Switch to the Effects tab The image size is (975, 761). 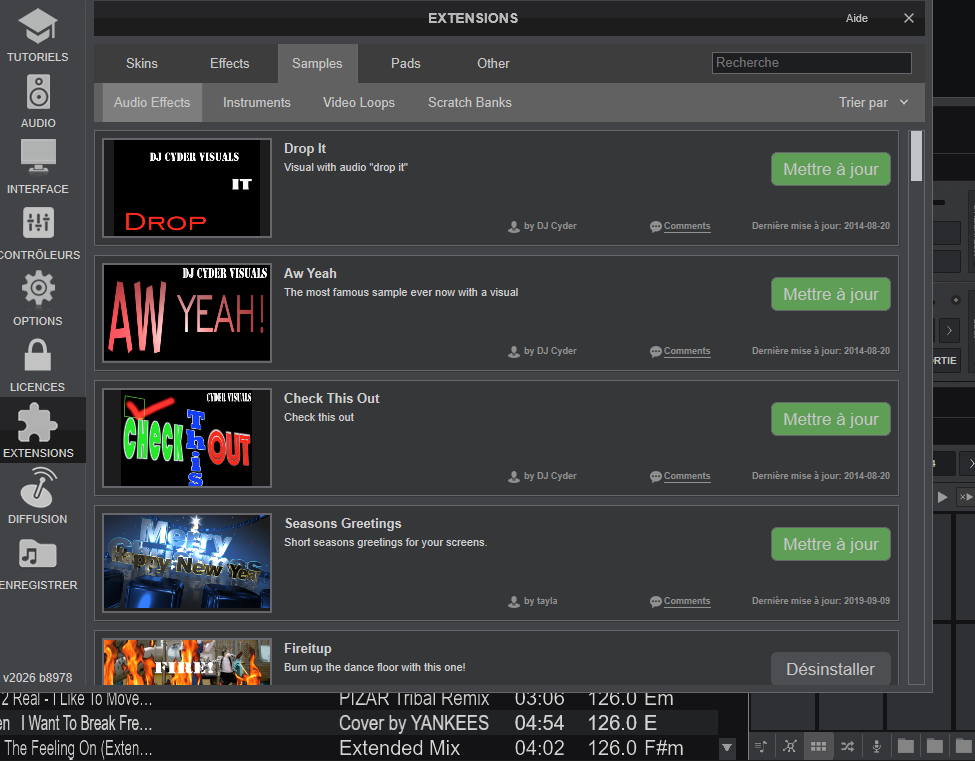tap(229, 63)
